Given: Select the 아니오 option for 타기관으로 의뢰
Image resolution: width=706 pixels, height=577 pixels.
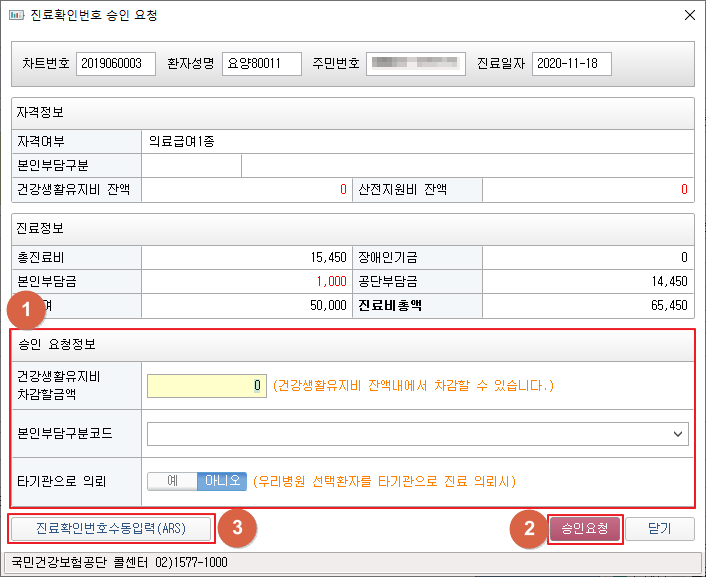Looking at the screenshot, I should click(221, 481).
